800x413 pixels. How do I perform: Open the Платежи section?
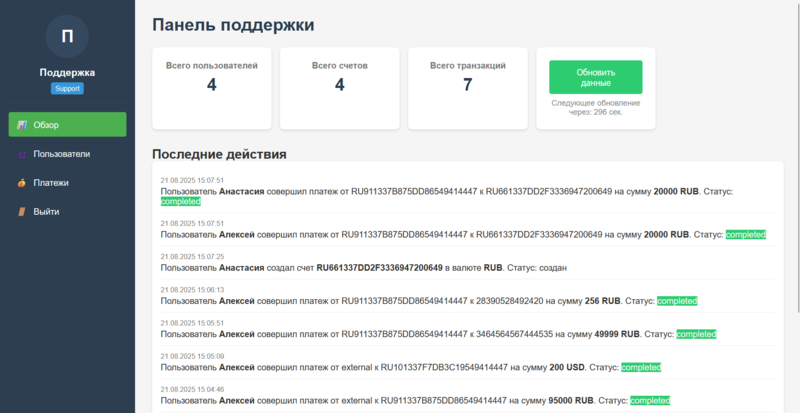(x=67, y=183)
